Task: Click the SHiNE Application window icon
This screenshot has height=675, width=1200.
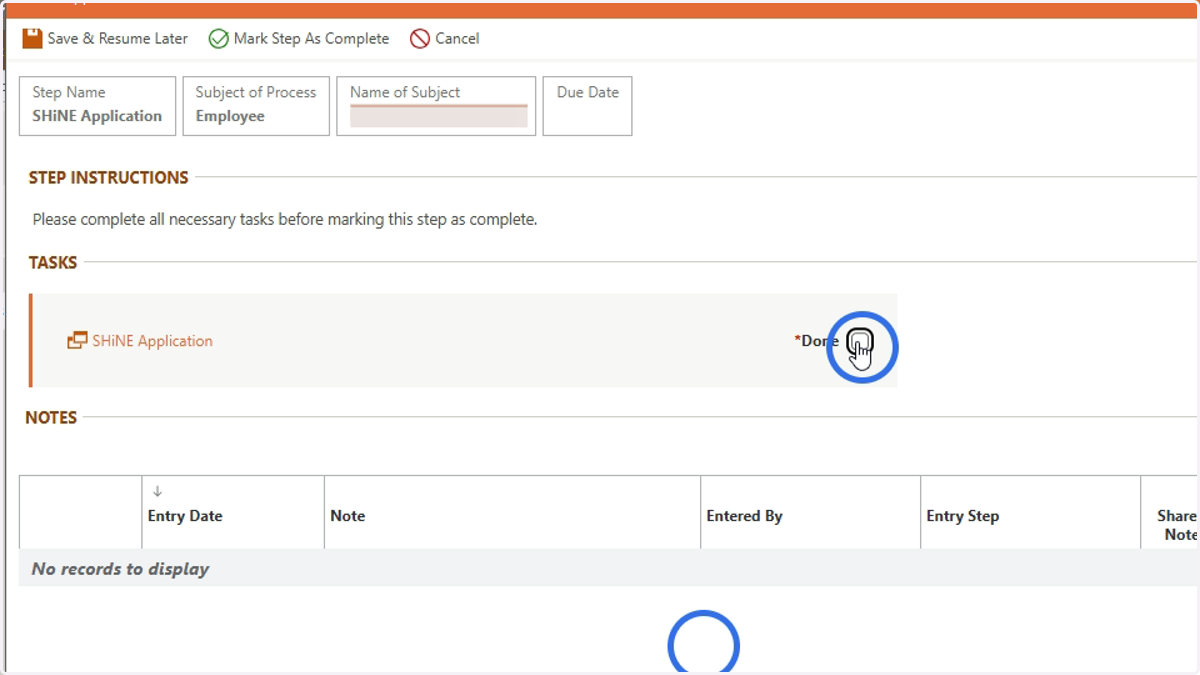Action: (77, 341)
